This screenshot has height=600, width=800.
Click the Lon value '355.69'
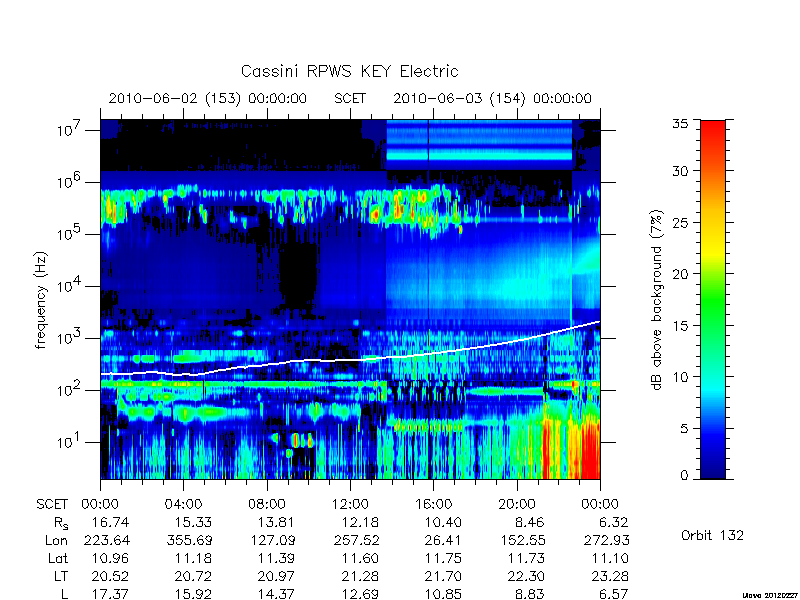point(189,540)
